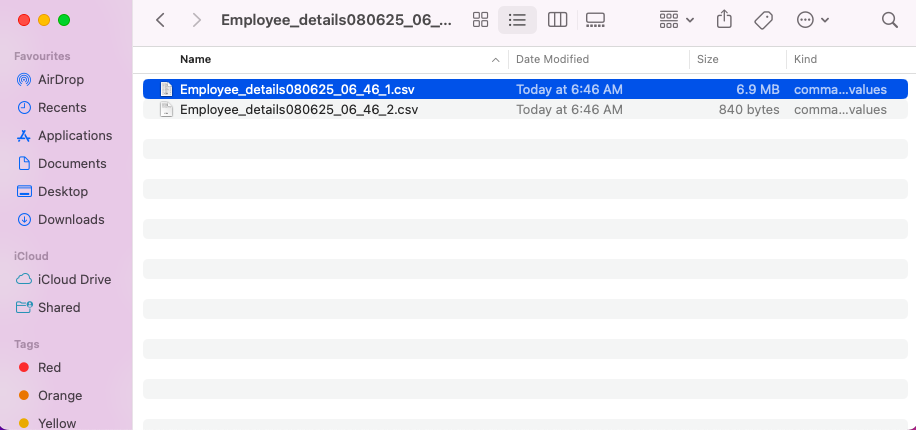Zoom the window with green button
The height and width of the screenshot is (430, 916).
pyautogui.click(x=64, y=20)
